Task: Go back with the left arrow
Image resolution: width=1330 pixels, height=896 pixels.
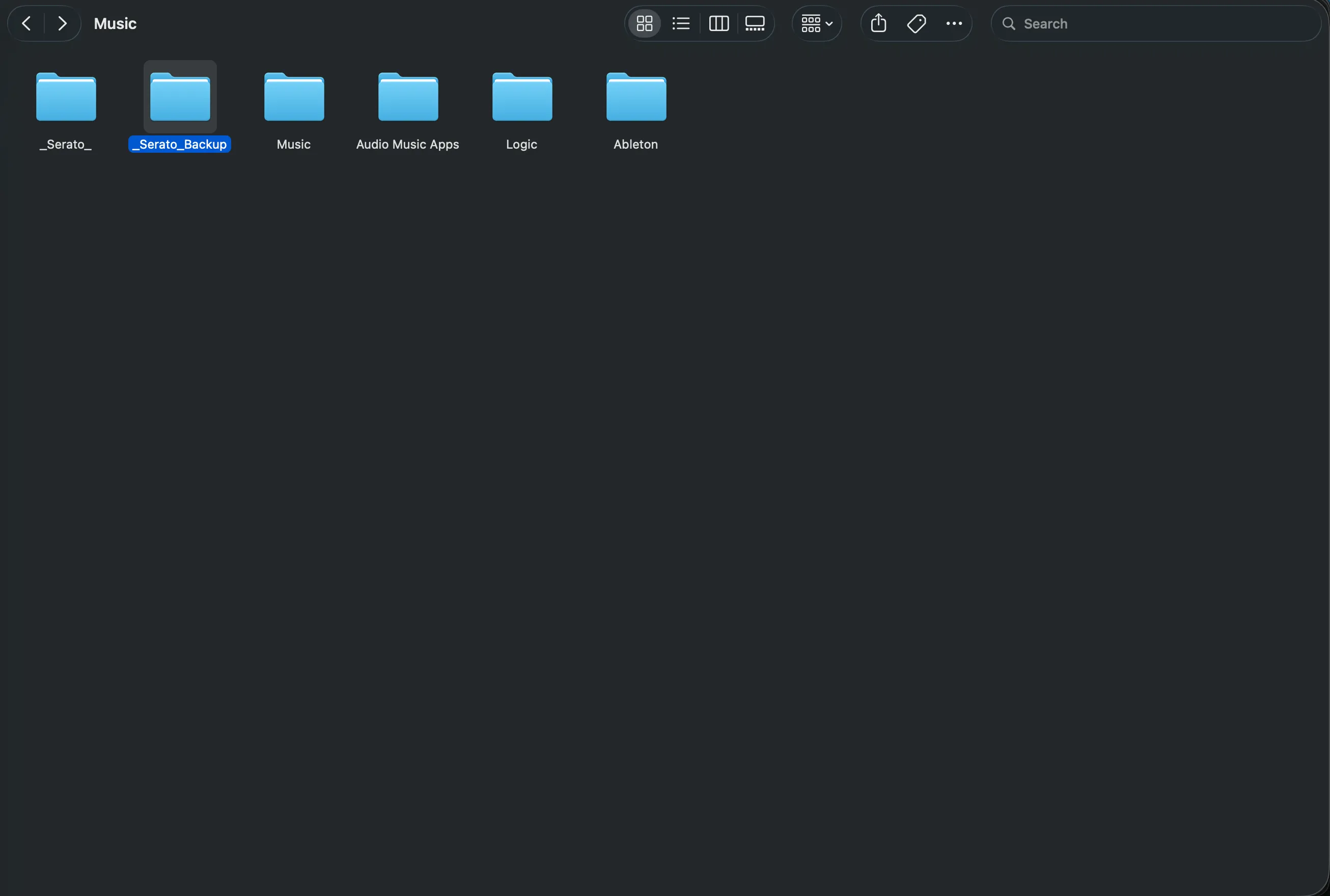Action: (x=26, y=23)
